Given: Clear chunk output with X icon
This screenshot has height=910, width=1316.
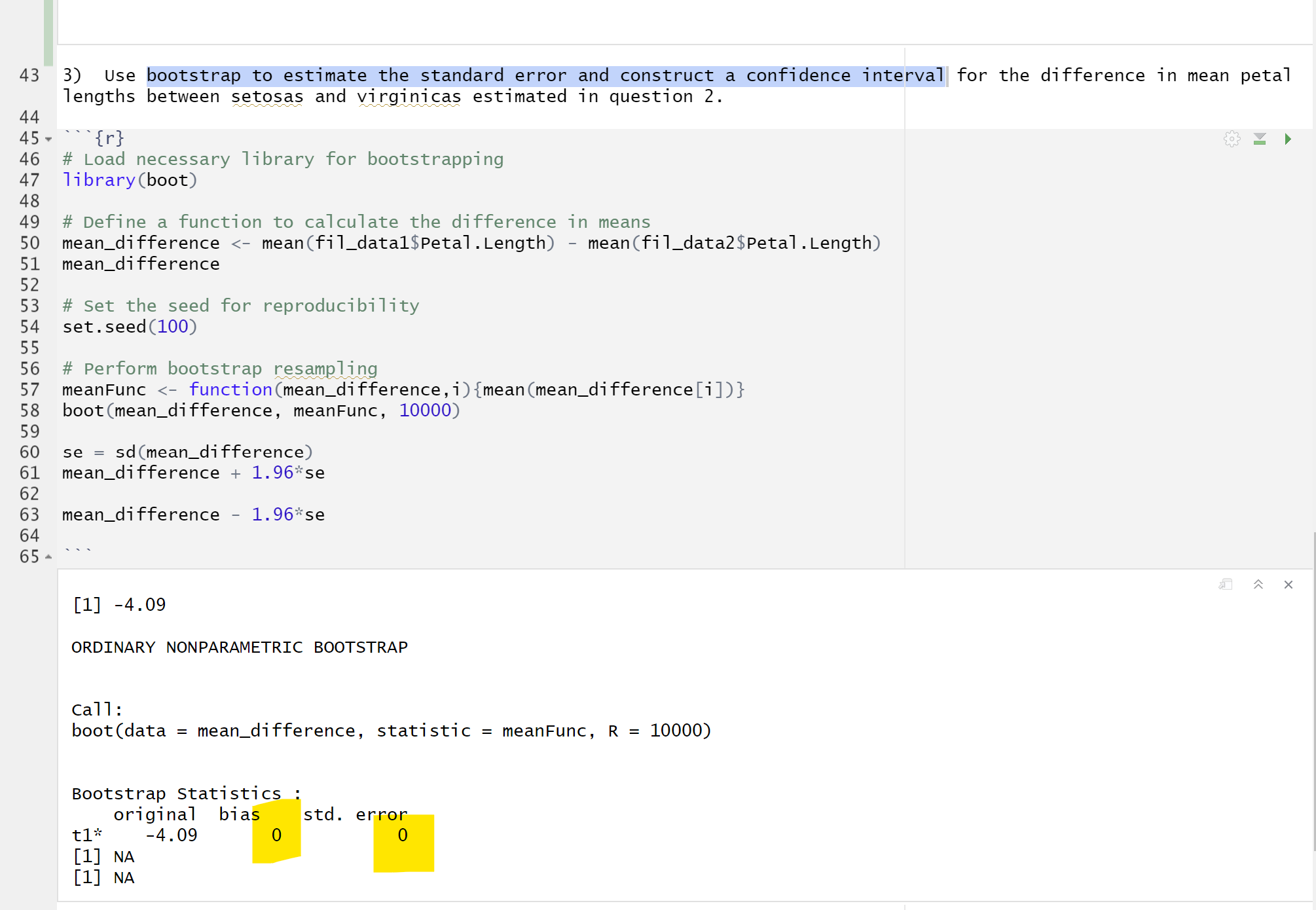Looking at the screenshot, I should tap(1289, 585).
